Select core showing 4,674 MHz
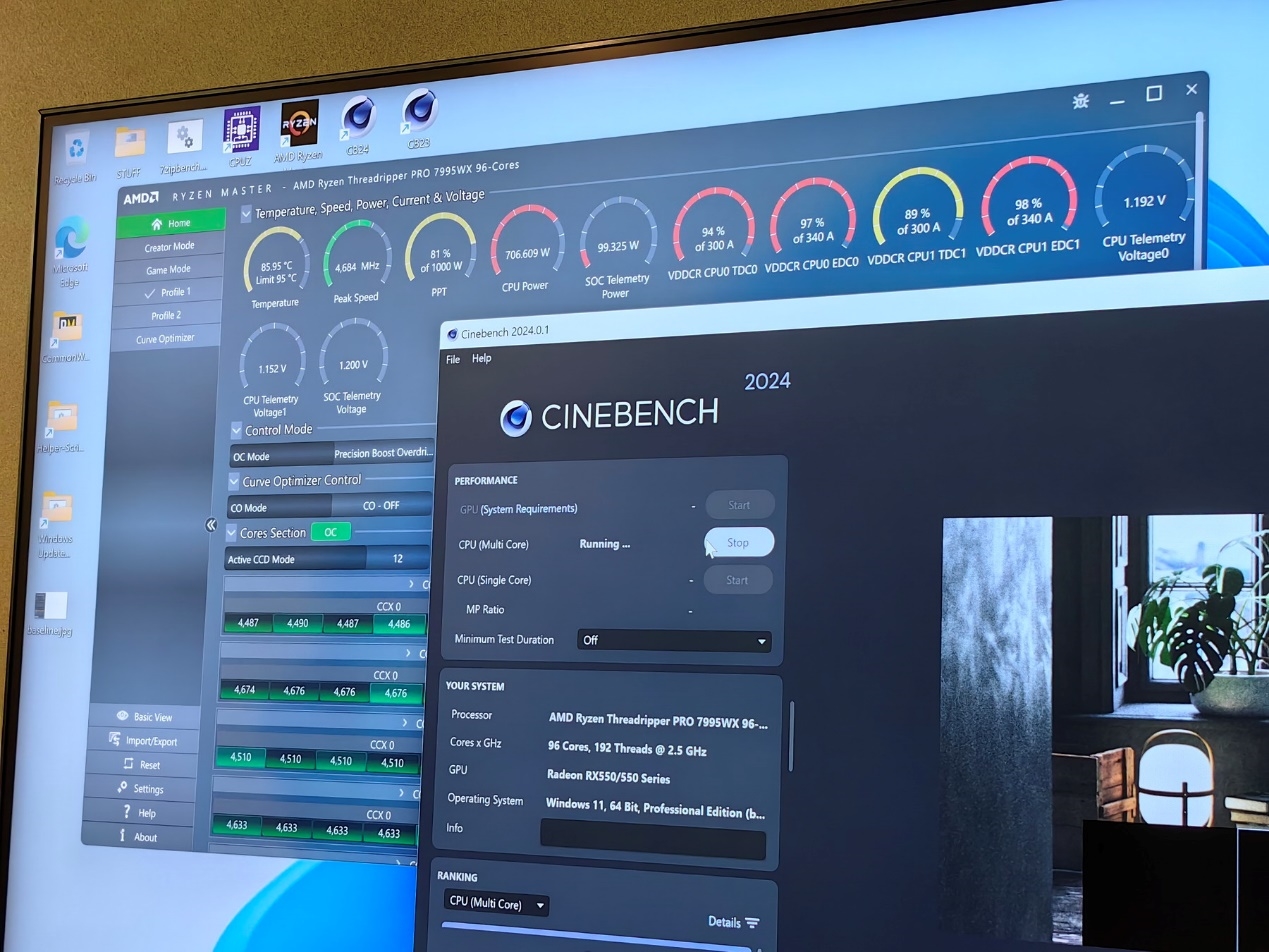Viewport: 1269px width, 952px height. coord(244,690)
